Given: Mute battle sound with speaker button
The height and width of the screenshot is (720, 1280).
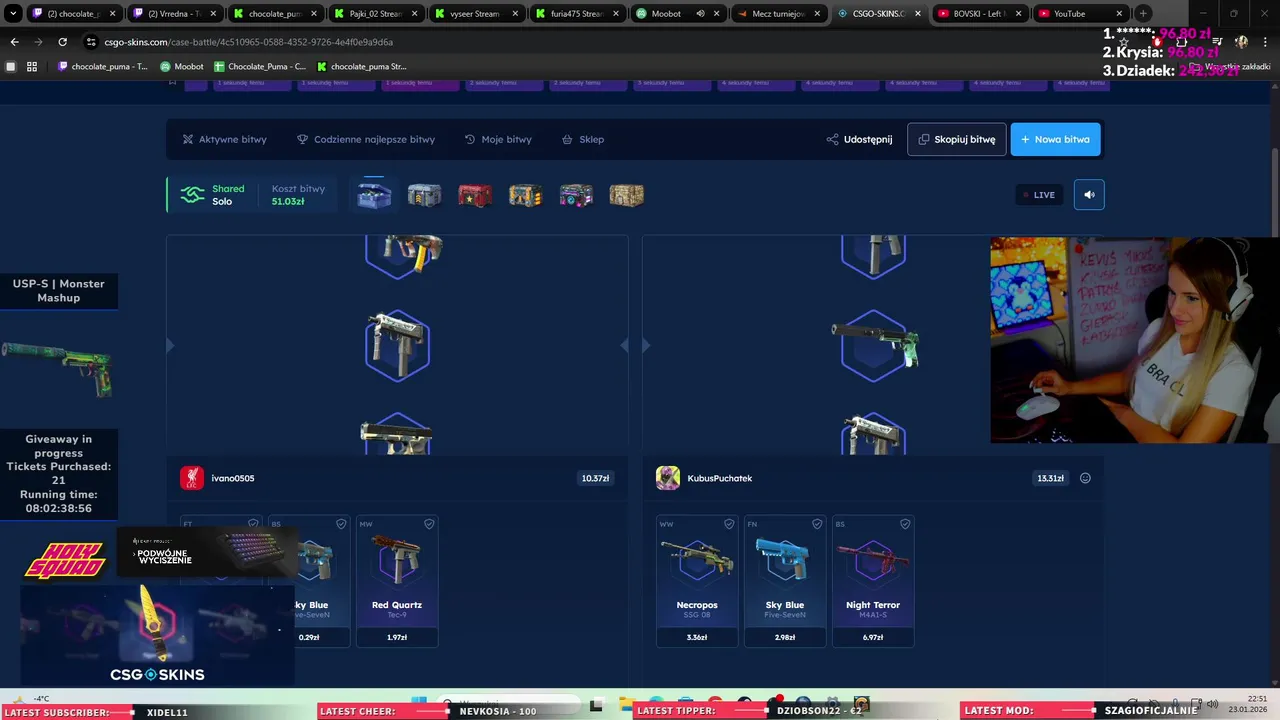Looking at the screenshot, I should click(x=1089, y=195).
